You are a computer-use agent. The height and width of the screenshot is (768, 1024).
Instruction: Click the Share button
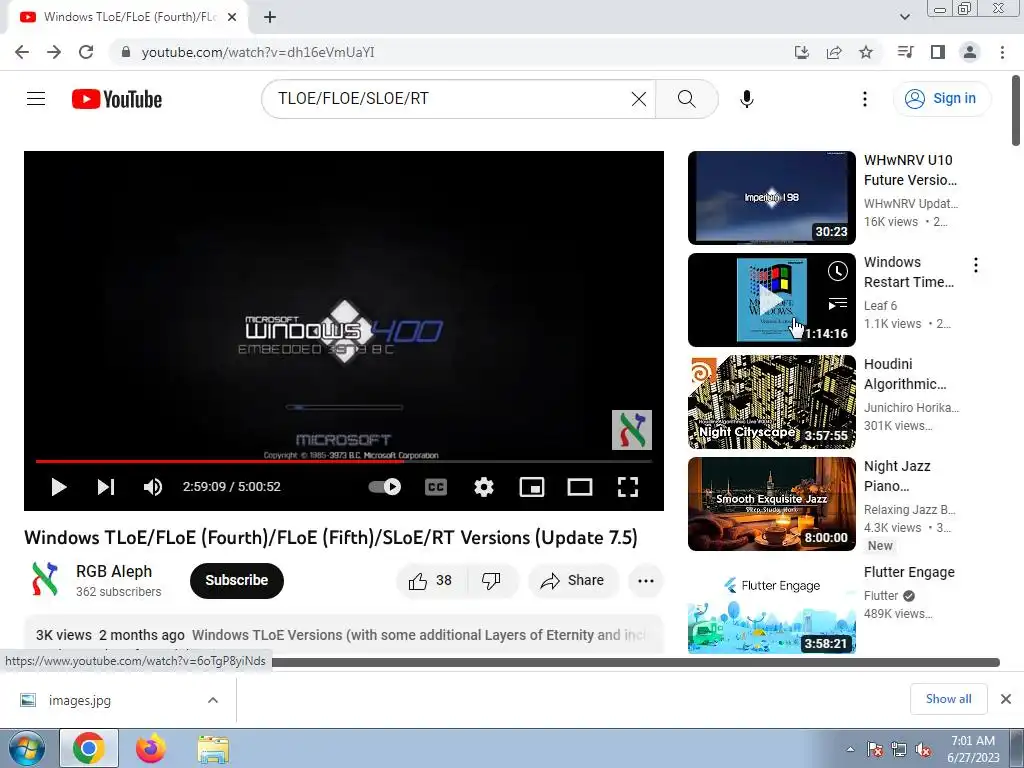click(573, 581)
